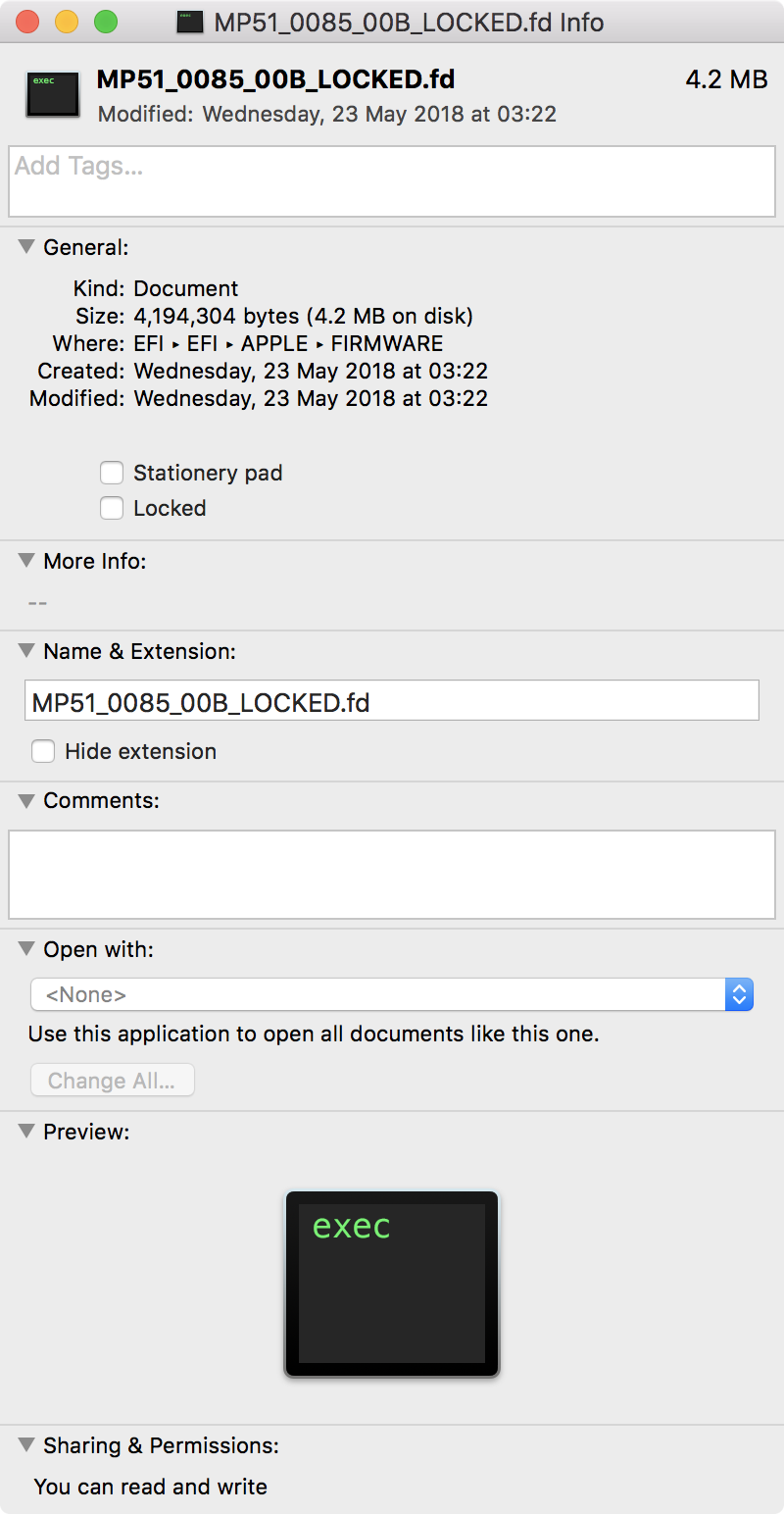Collapse the Comments section

point(26,800)
